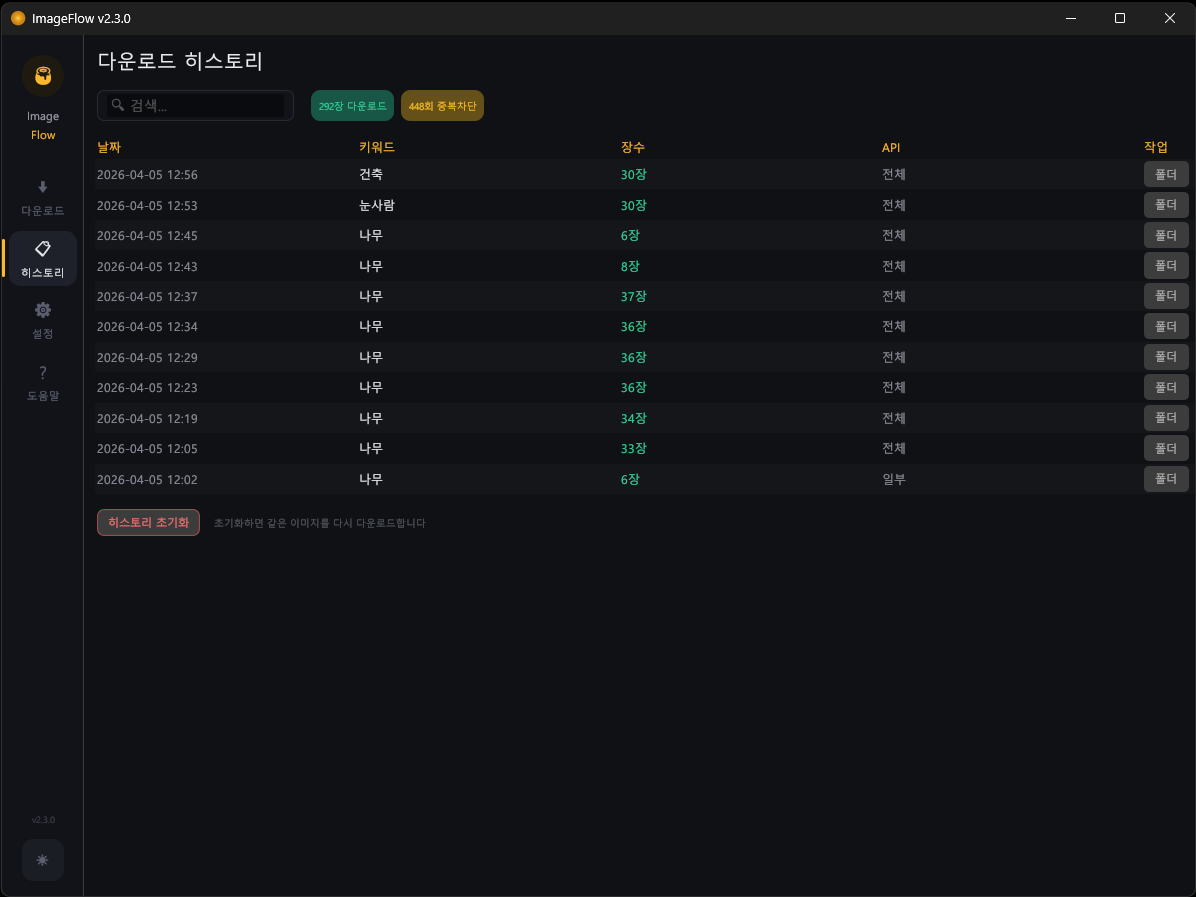
Task: Click the magnifier icon in search box
Action: 118,105
